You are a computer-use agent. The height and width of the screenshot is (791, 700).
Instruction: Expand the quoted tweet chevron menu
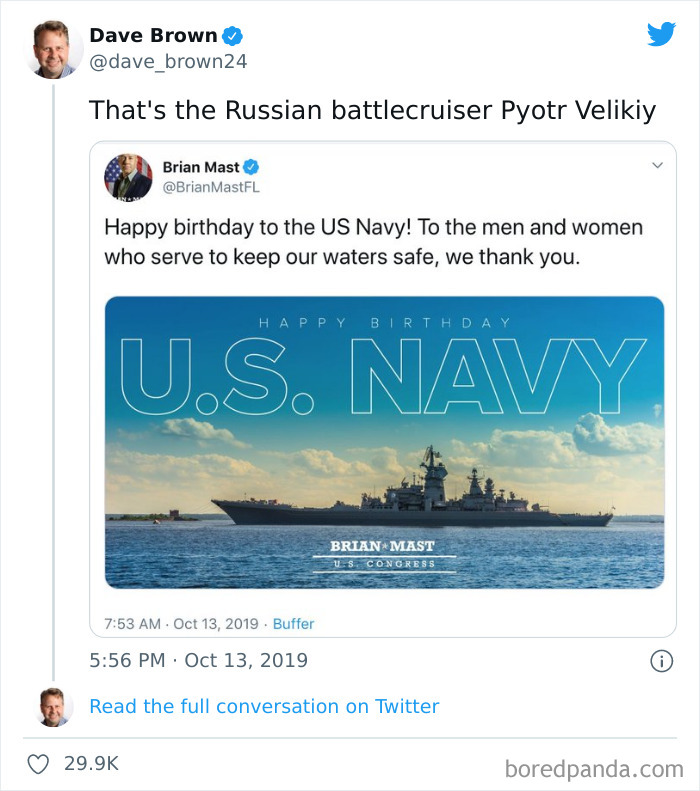[657, 165]
